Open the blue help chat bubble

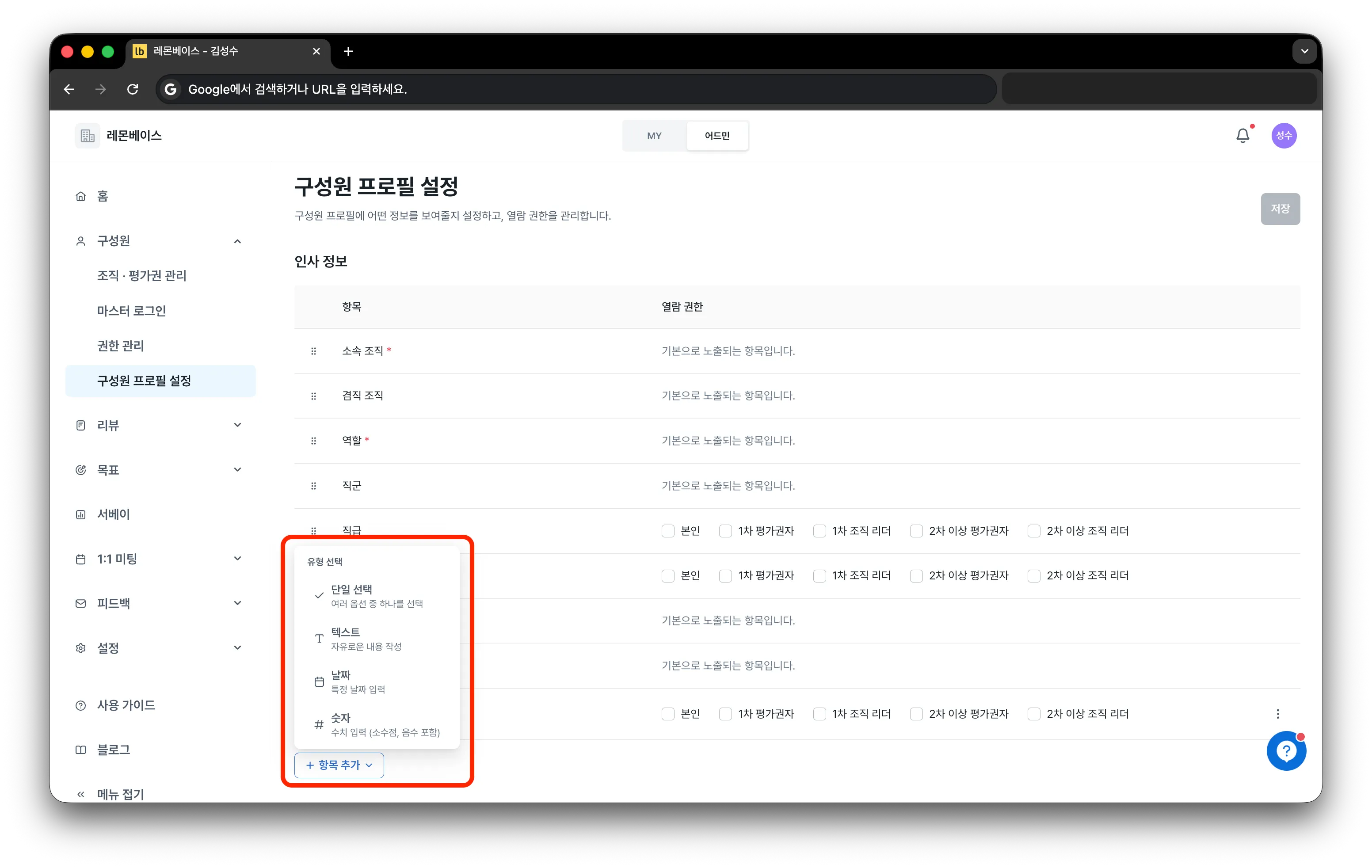(1286, 751)
